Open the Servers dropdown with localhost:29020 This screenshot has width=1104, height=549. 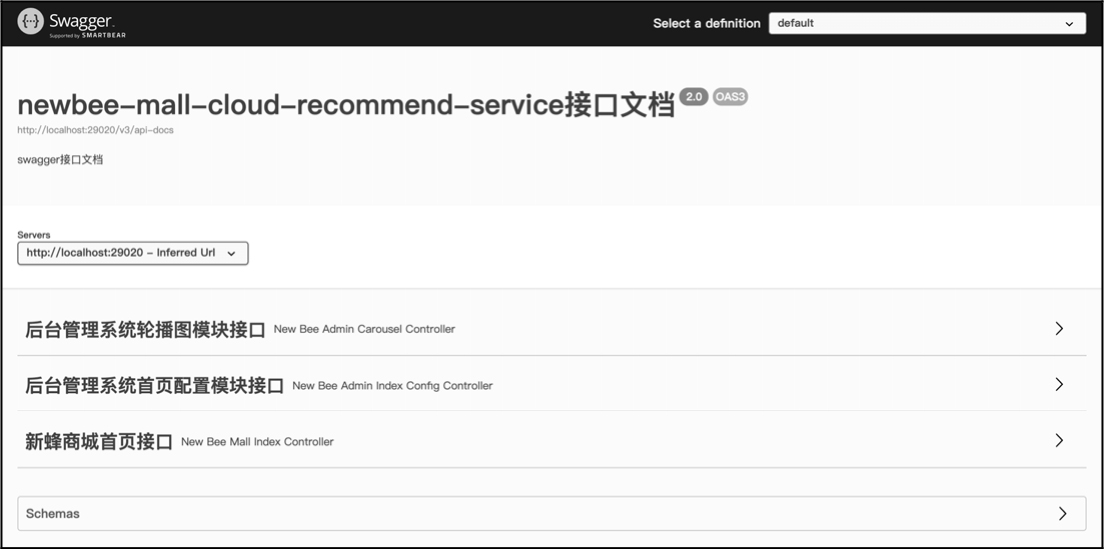coord(133,253)
